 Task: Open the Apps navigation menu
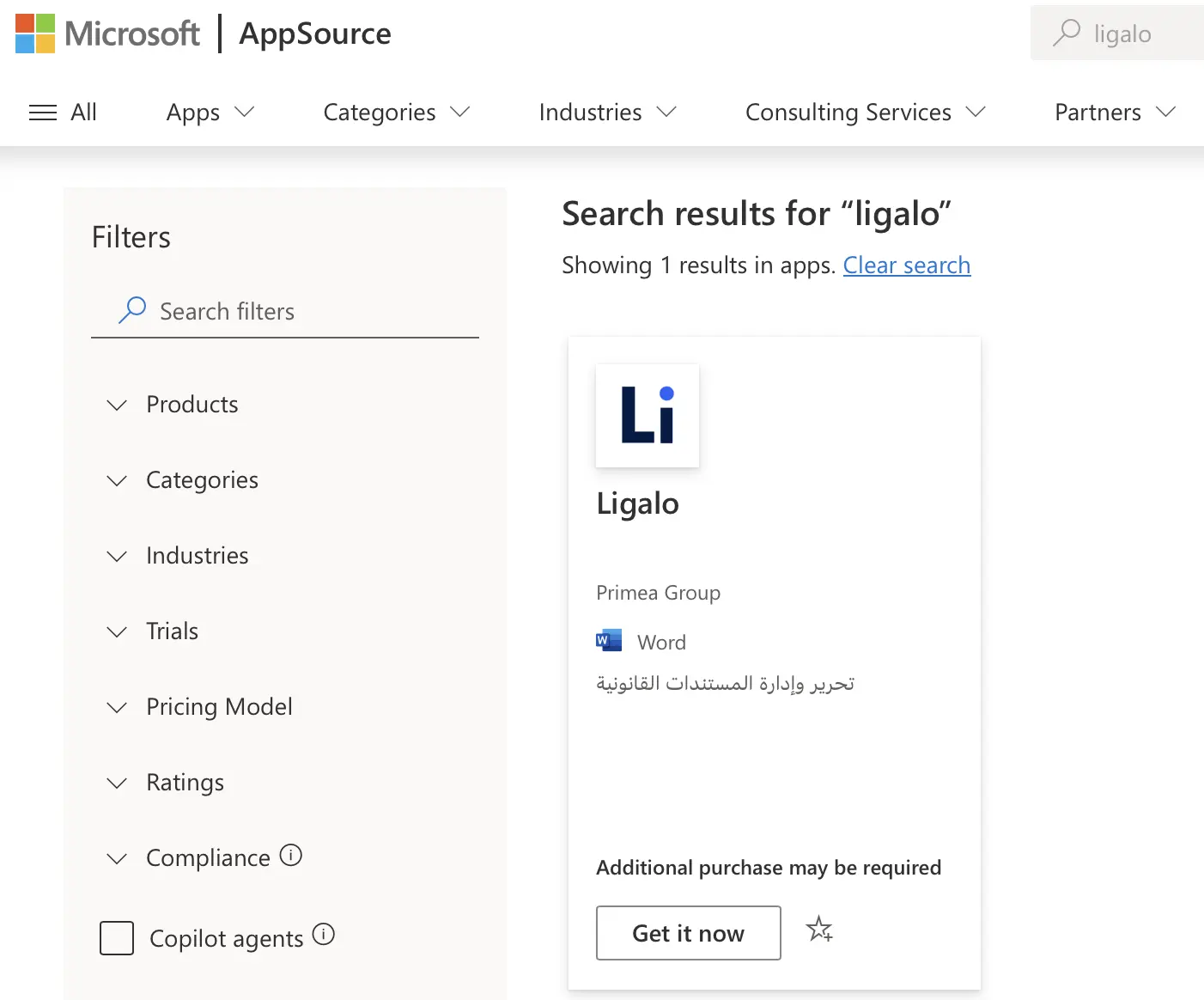click(x=210, y=113)
